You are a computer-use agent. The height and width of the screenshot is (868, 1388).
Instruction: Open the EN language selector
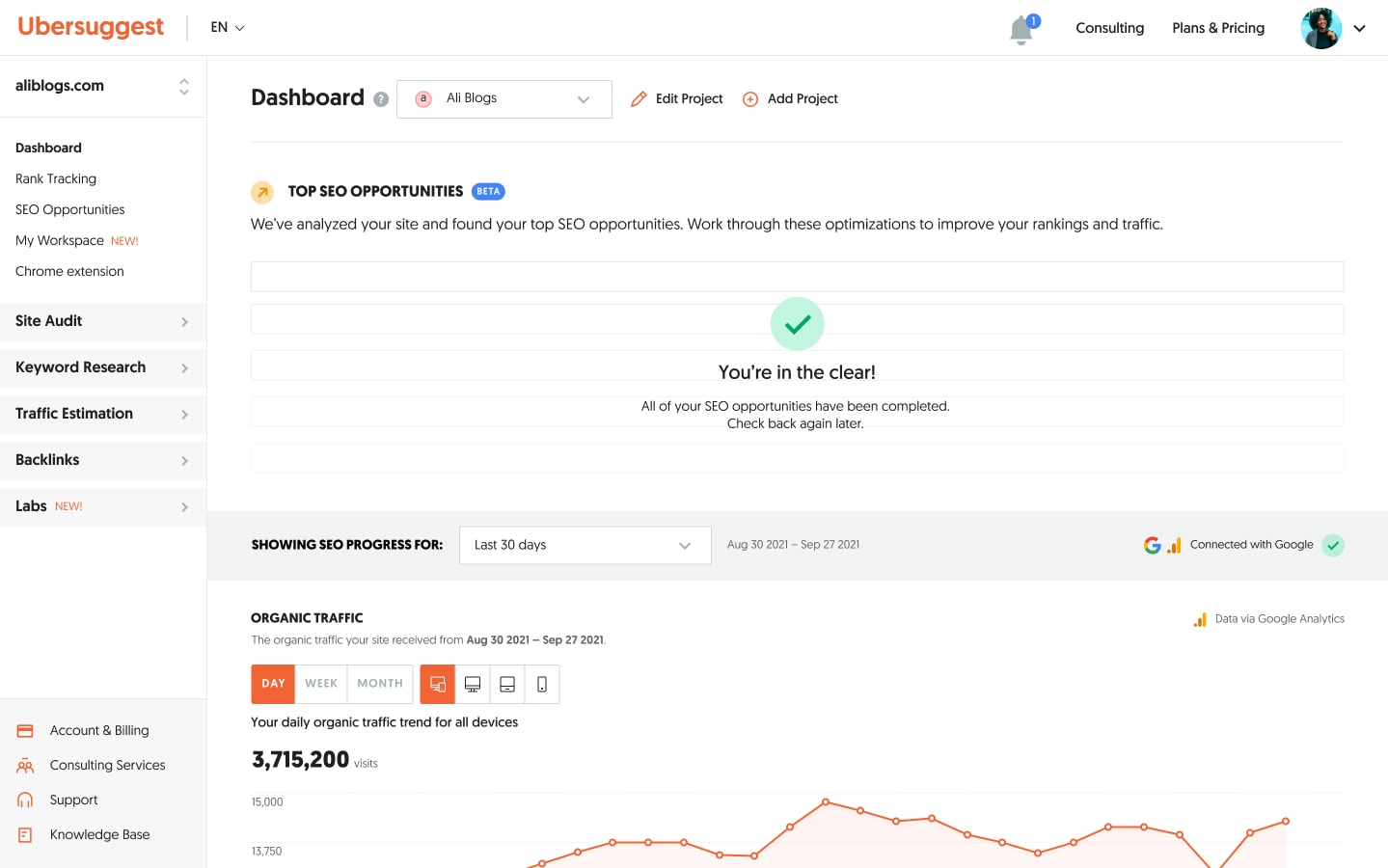[228, 27]
